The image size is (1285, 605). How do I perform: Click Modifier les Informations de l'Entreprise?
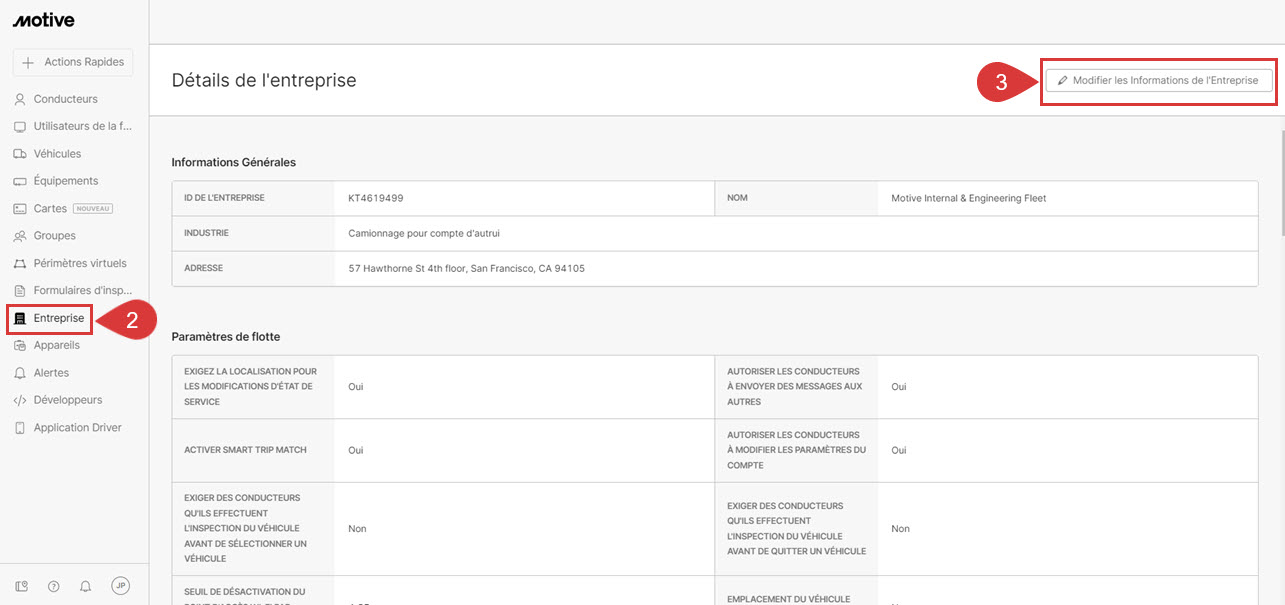click(x=1158, y=81)
